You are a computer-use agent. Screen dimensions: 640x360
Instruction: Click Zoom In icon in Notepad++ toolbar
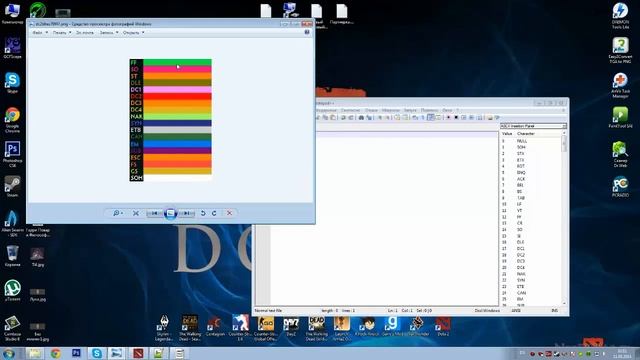[380, 118]
